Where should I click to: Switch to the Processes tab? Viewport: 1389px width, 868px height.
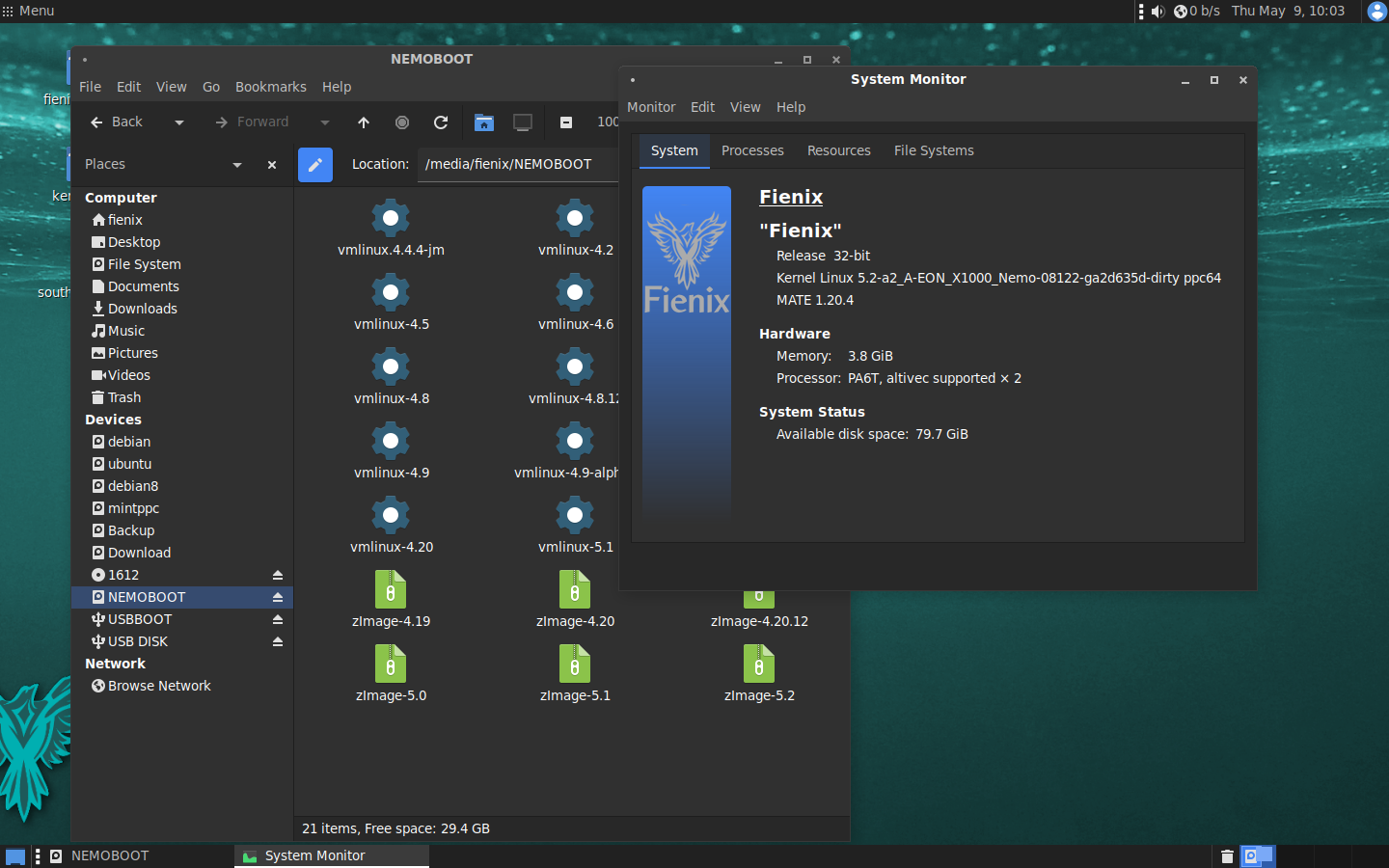[x=752, y=151]
